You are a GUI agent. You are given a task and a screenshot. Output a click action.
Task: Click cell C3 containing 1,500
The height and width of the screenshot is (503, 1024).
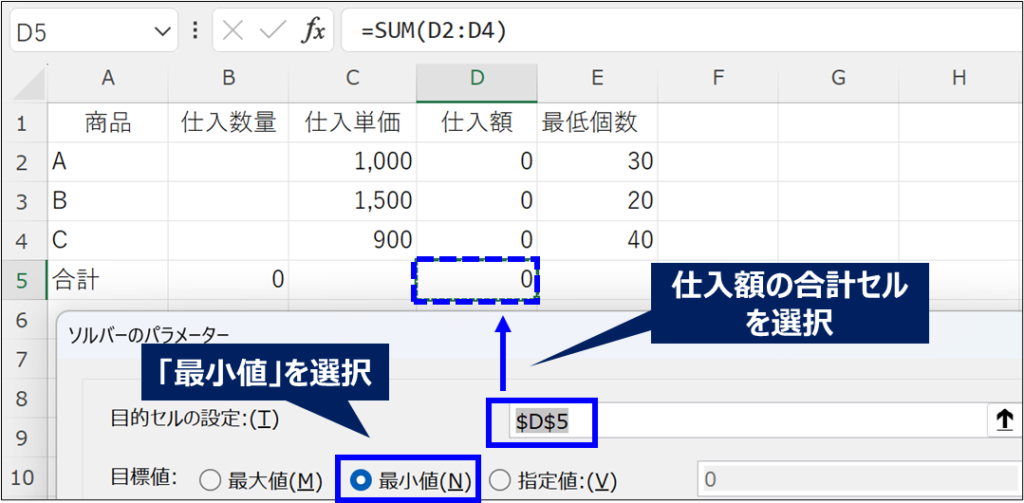pos(352,200)
